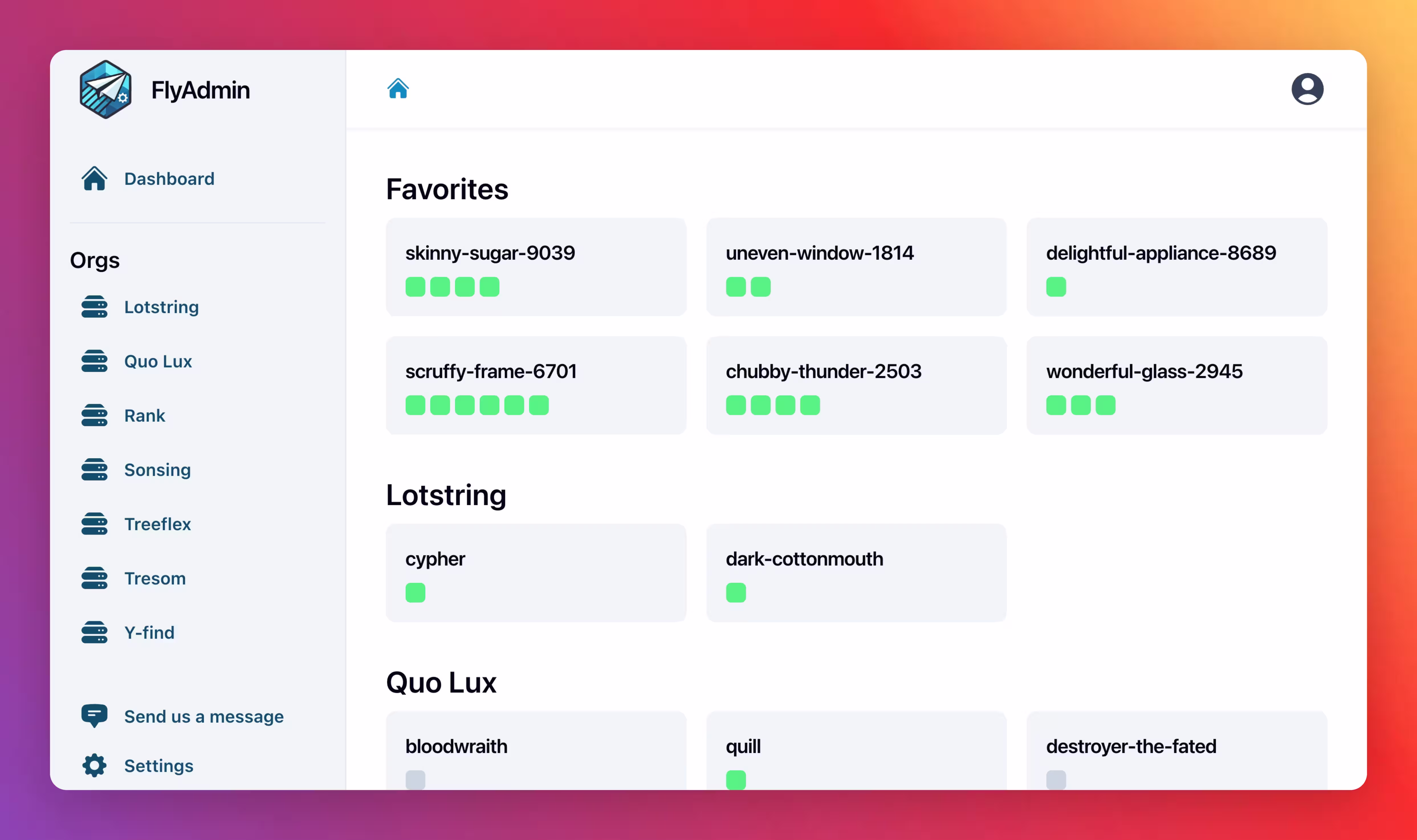Open the dark-cottonmouth app card
Screen dimensions: 1417x840
(x=856, y=572)
